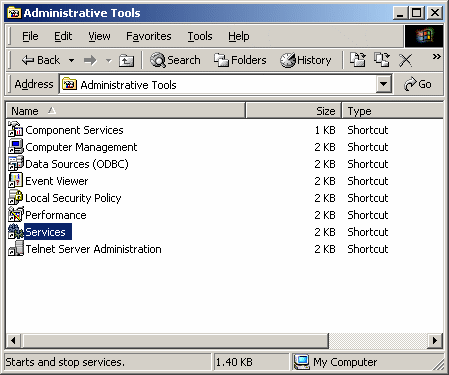Click the Copy To toolbar icon

[382, 60]
